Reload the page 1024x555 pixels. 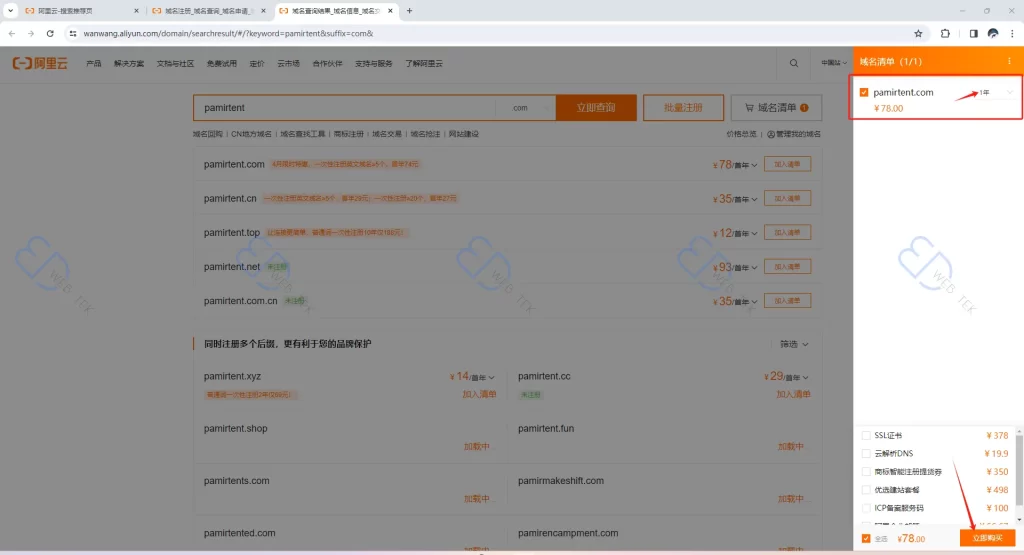pyautogui.click(x=50, y=33)
